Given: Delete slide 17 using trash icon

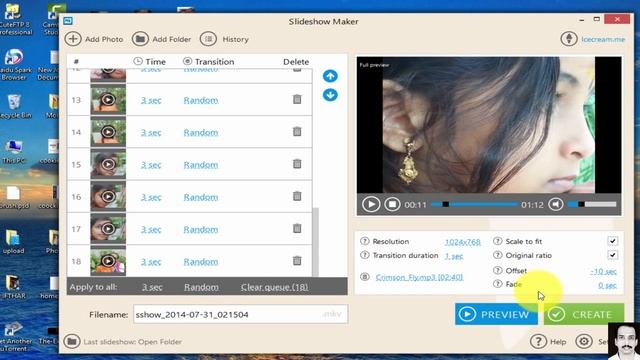Looking at the screenshot, I should coord(297,228).
